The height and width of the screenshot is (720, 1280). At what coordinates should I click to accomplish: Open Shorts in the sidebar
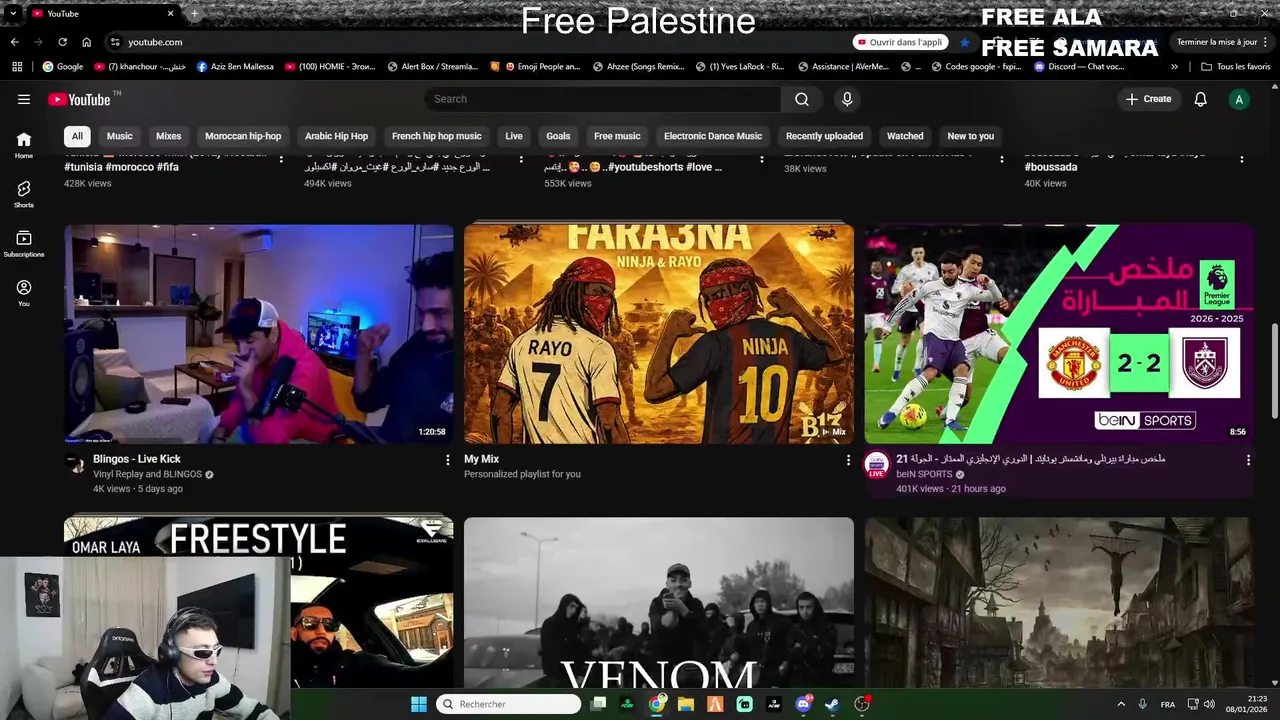[24, 194]
